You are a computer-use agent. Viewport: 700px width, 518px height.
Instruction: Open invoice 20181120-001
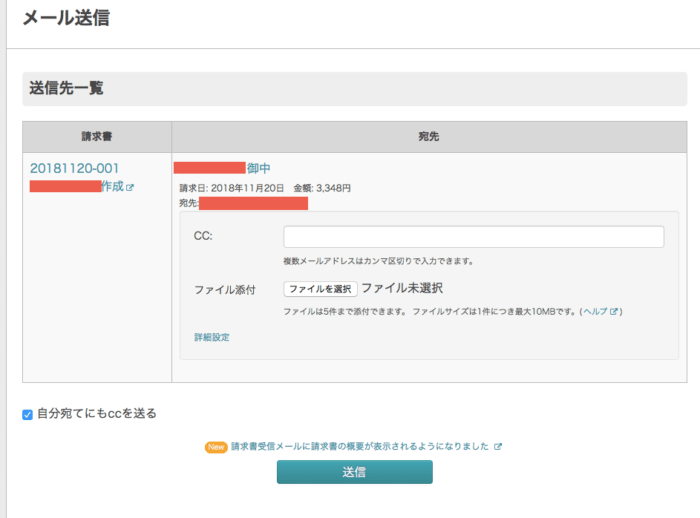(75, 168)
